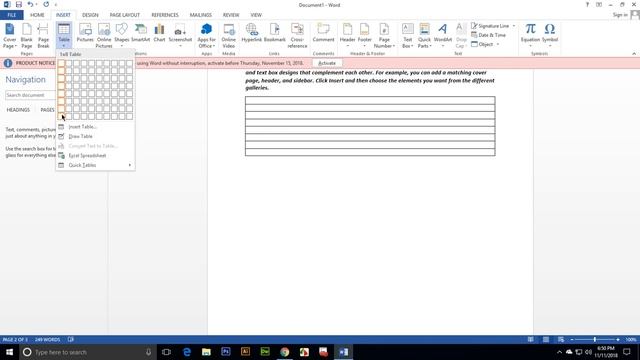This screenshot has height=360, width=640.
Task: Insert a Blank Page
Action: pyautogui.click(x=27, y=36)
